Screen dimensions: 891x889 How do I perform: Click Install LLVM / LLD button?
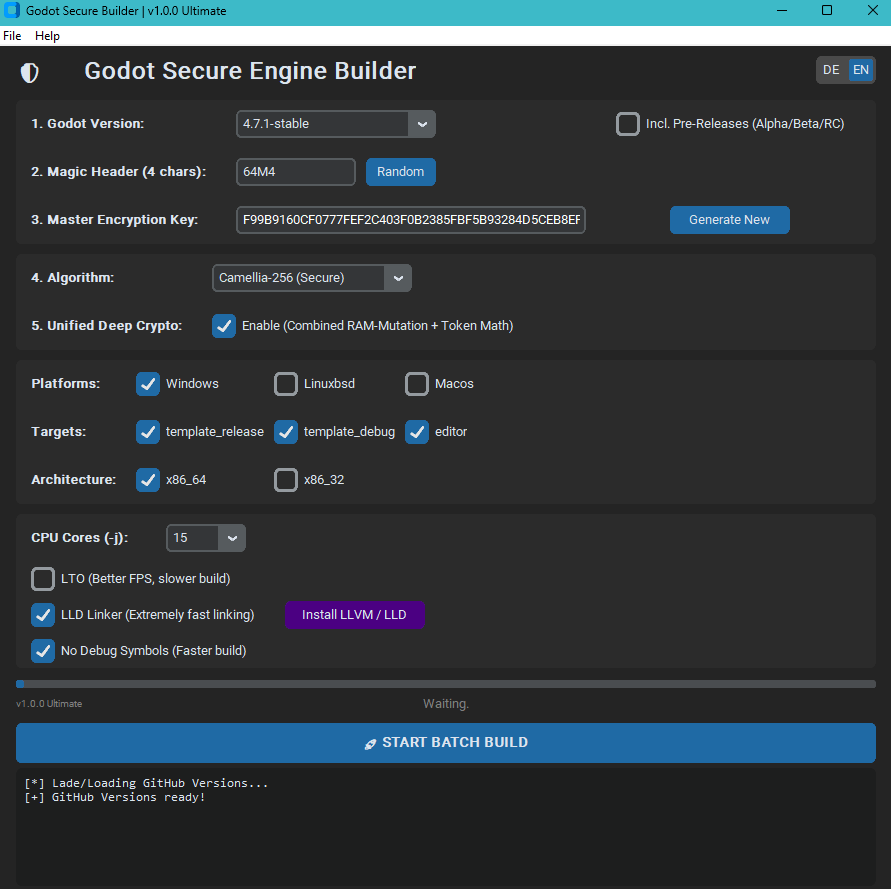355,615
